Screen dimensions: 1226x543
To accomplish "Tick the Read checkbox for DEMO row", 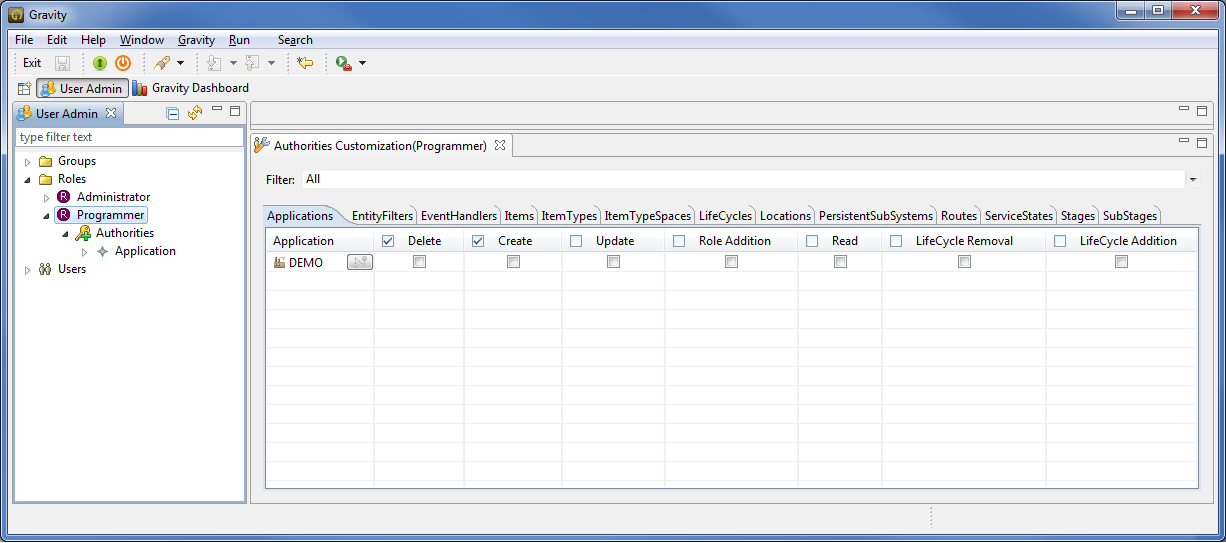I will [840, 262].
